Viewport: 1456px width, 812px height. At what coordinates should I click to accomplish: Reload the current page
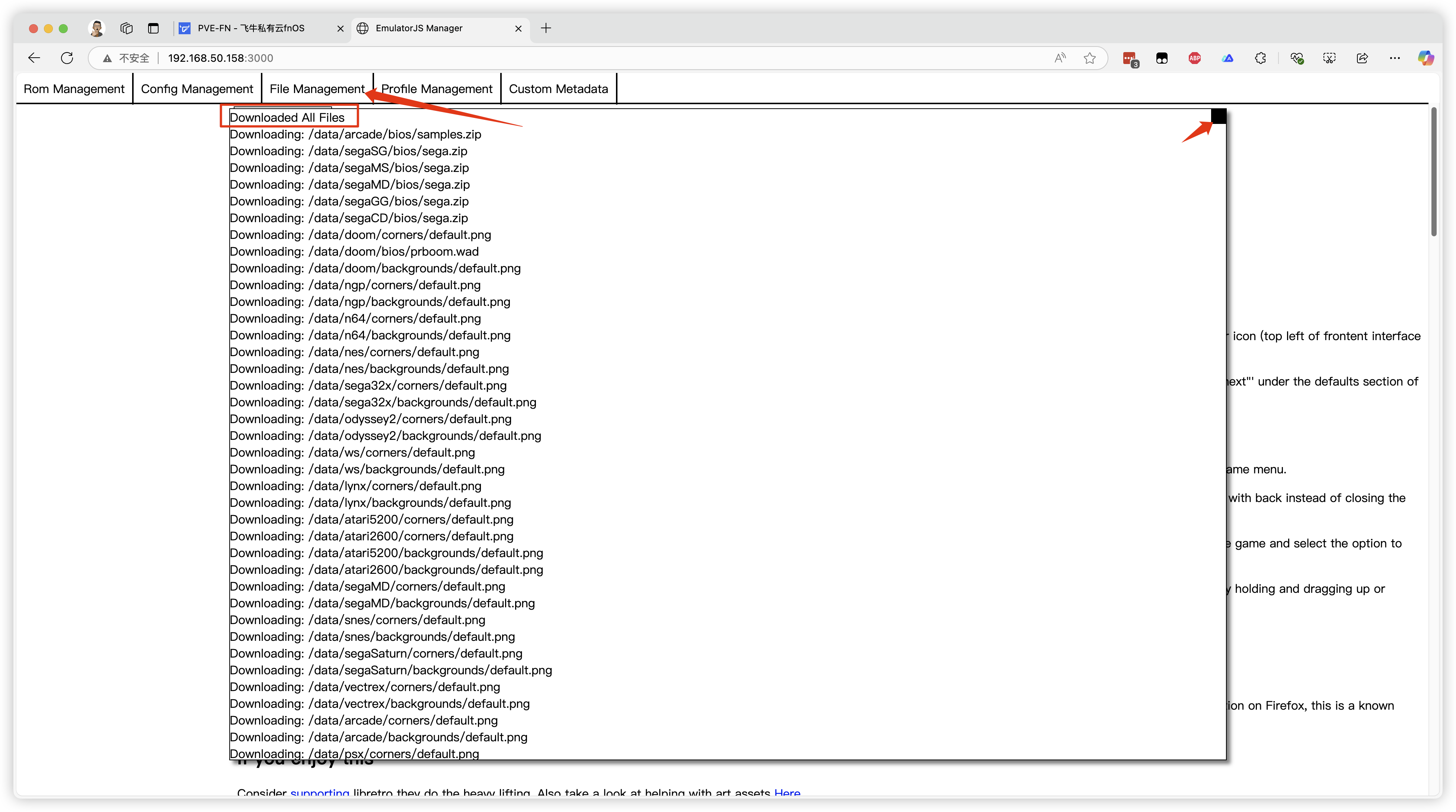click(67, 58)
